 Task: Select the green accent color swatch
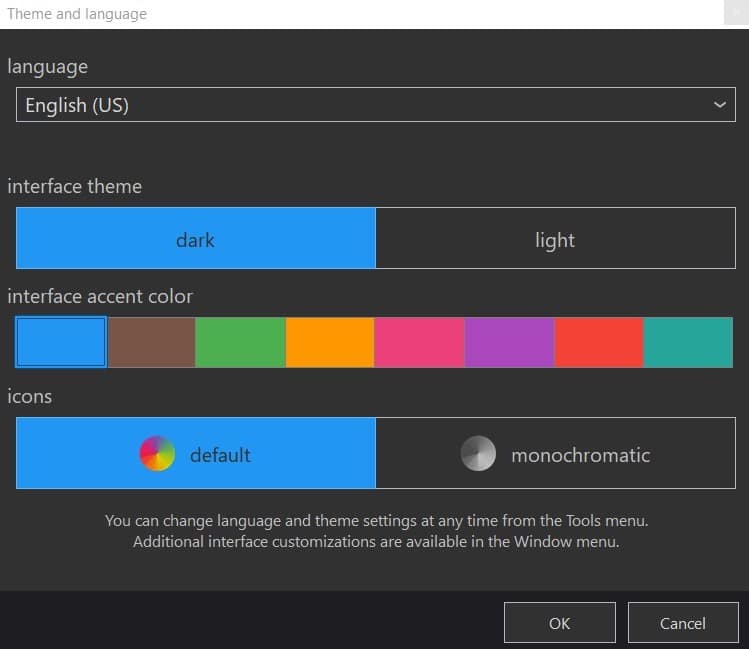240,342
